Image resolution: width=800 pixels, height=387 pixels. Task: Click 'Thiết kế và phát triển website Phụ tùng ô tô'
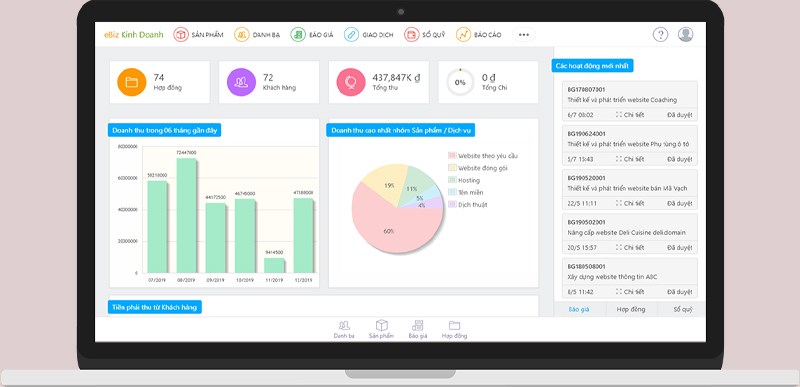coord(628,144)
